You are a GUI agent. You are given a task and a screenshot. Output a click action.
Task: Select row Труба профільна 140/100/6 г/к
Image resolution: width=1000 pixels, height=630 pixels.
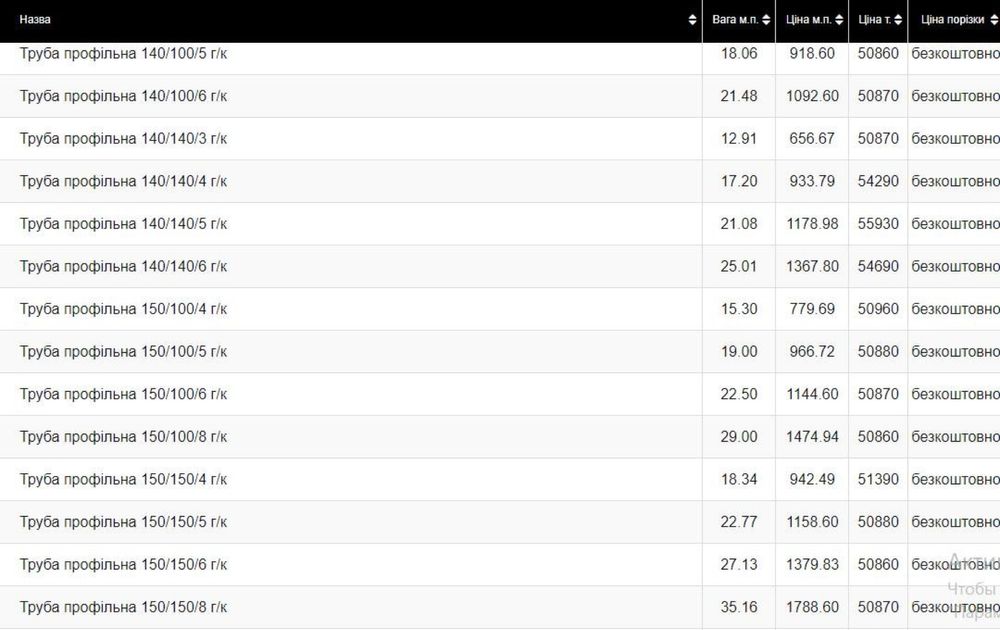pyautogui.click(x=123, y=96)
